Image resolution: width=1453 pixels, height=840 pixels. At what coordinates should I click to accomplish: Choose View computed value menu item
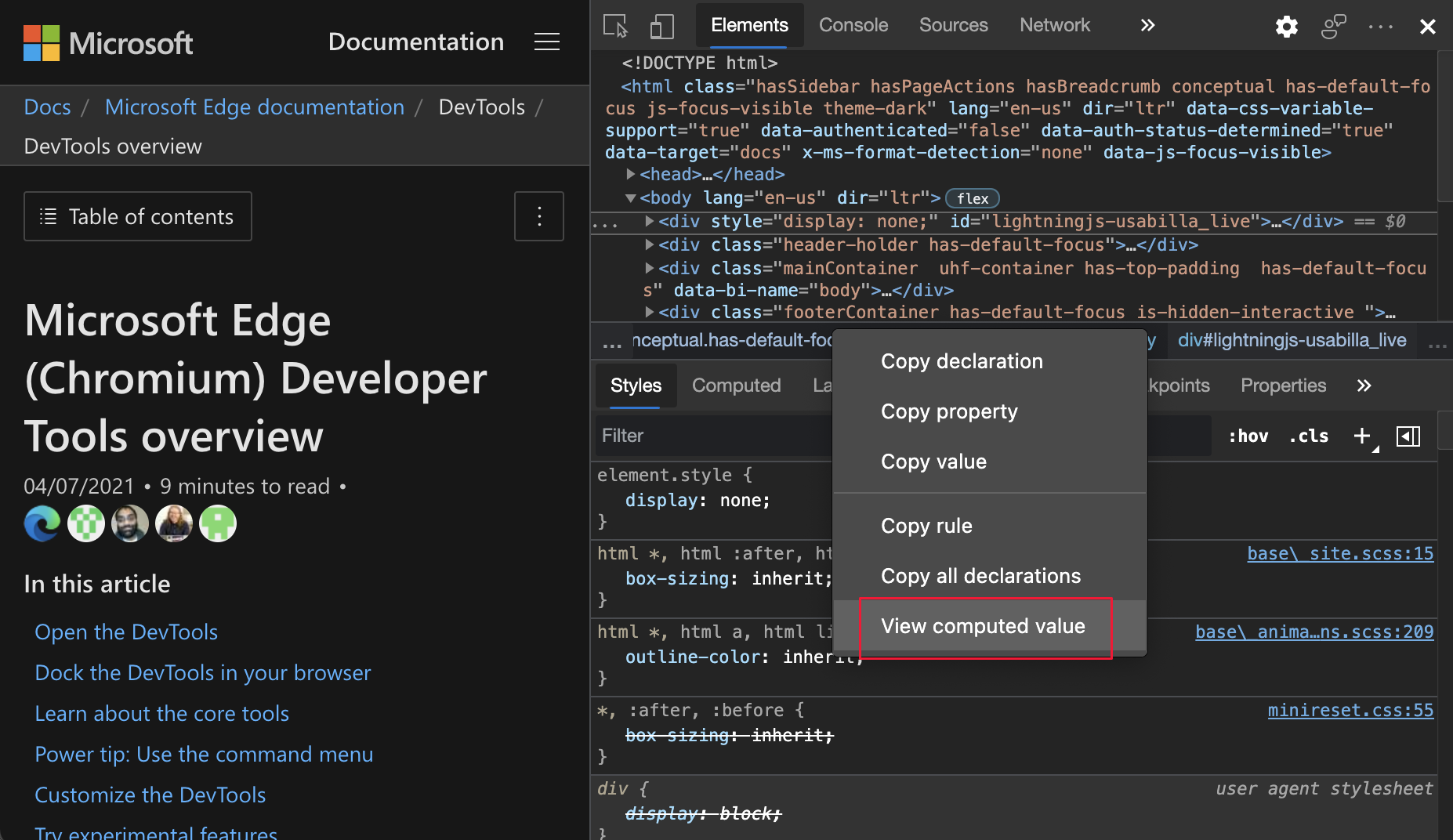click(x=983, y=626)
